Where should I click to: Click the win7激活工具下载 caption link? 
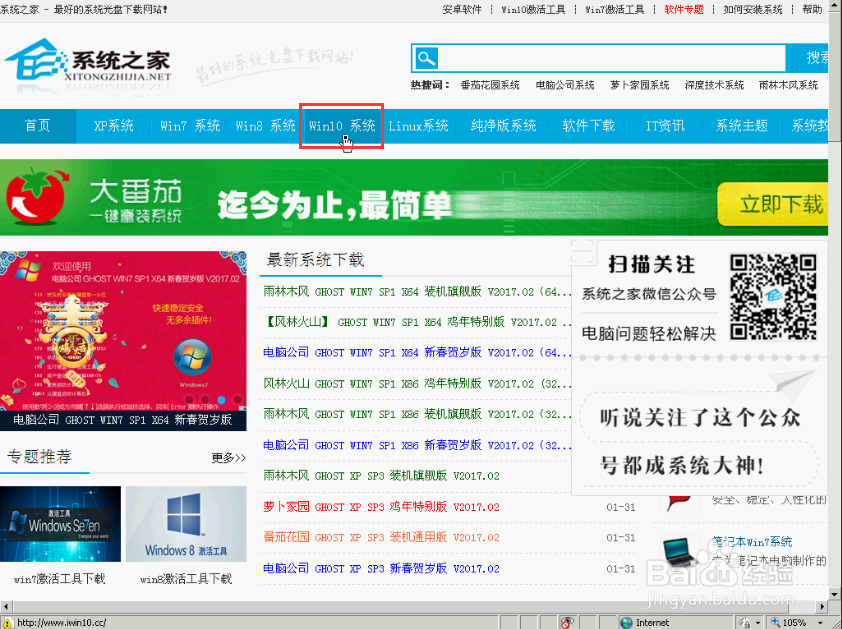tap(60, 579)
